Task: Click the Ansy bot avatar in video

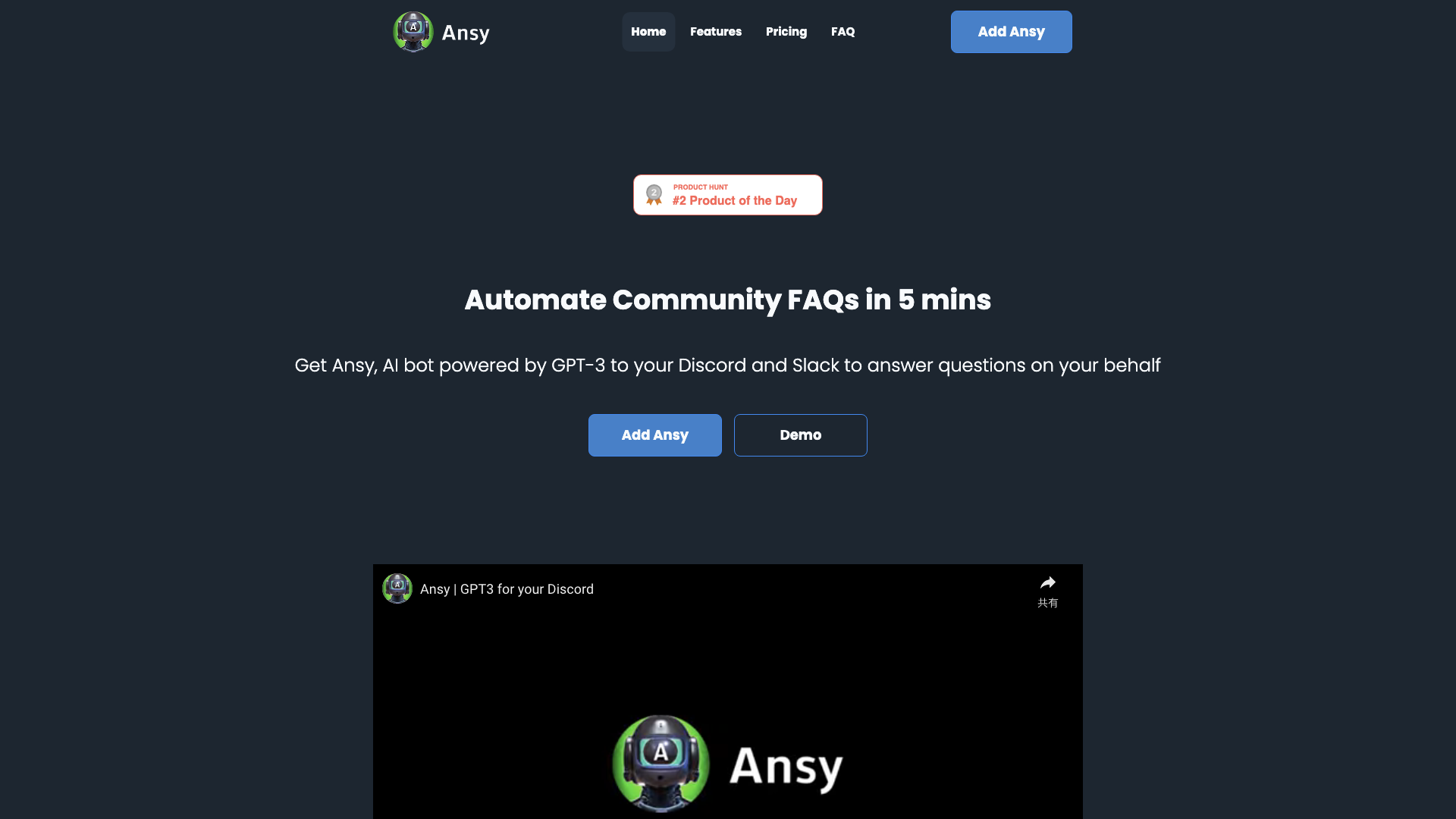Action: [x=661, y=763]
